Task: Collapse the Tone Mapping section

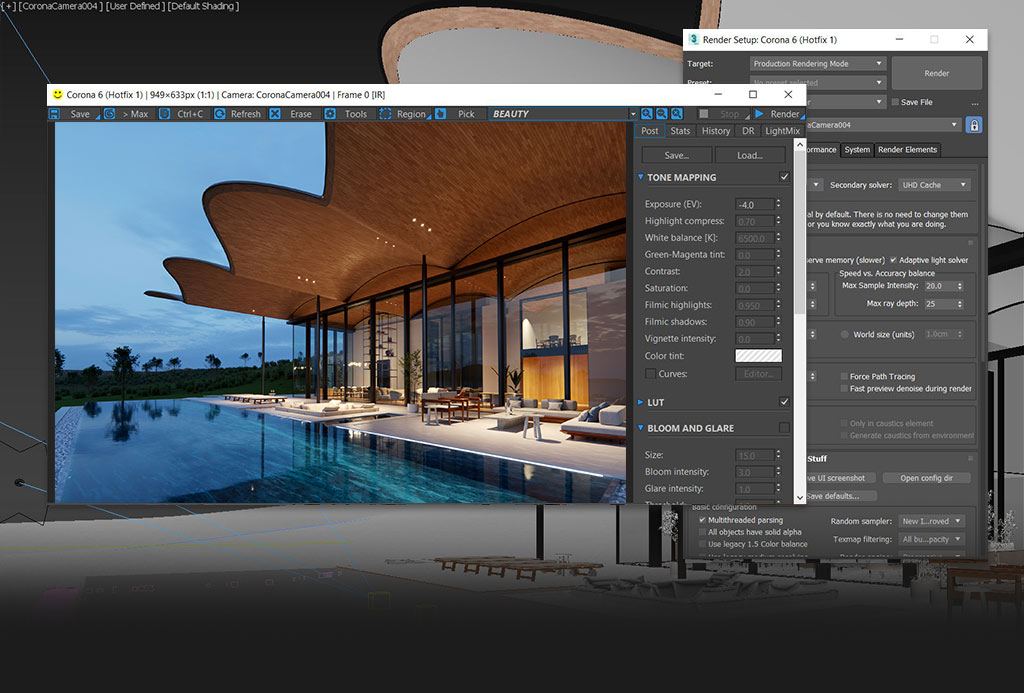Action: pyautogui.click(x=640, y=177)
